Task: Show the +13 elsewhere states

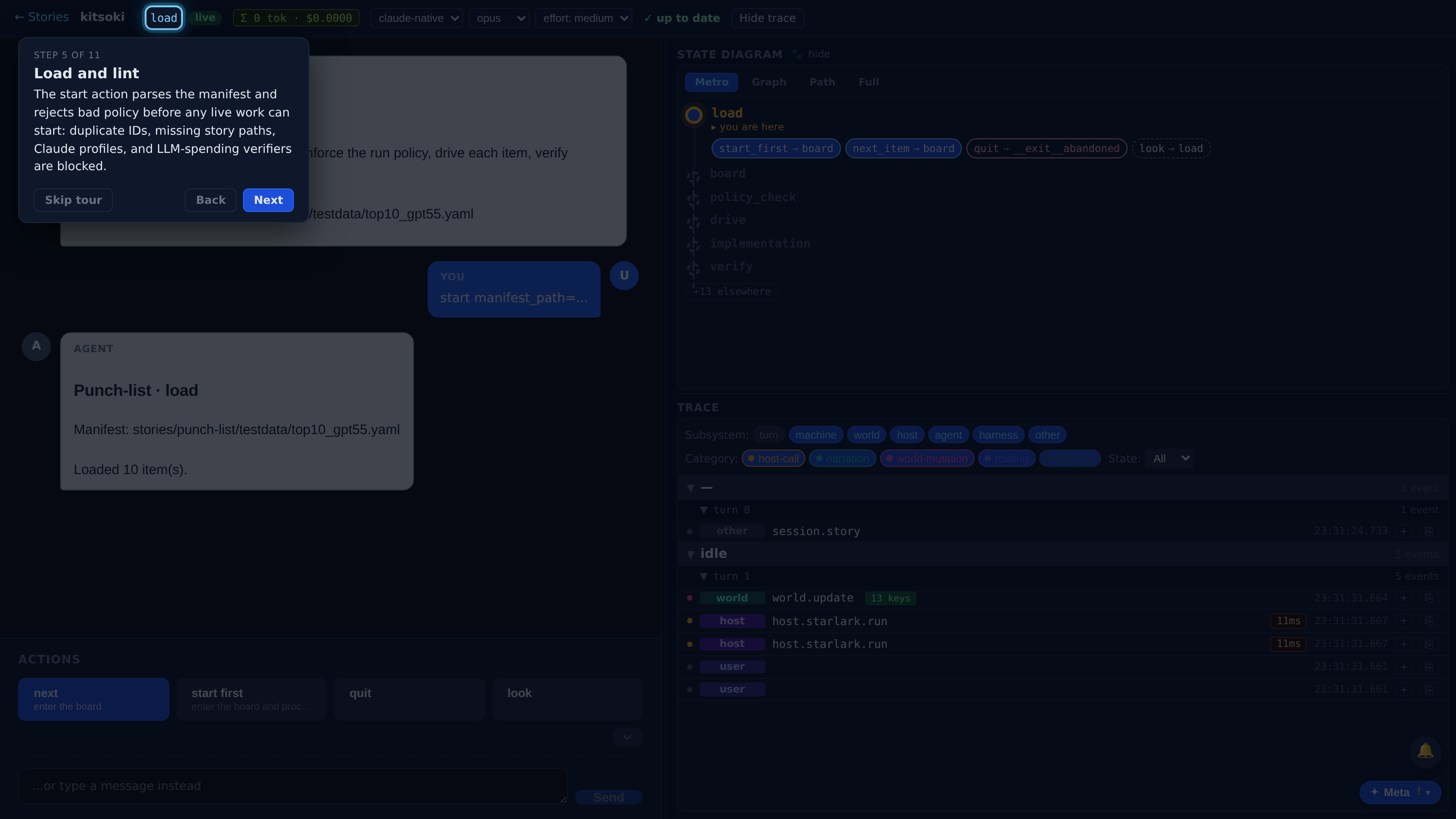Action: (732, 292)
